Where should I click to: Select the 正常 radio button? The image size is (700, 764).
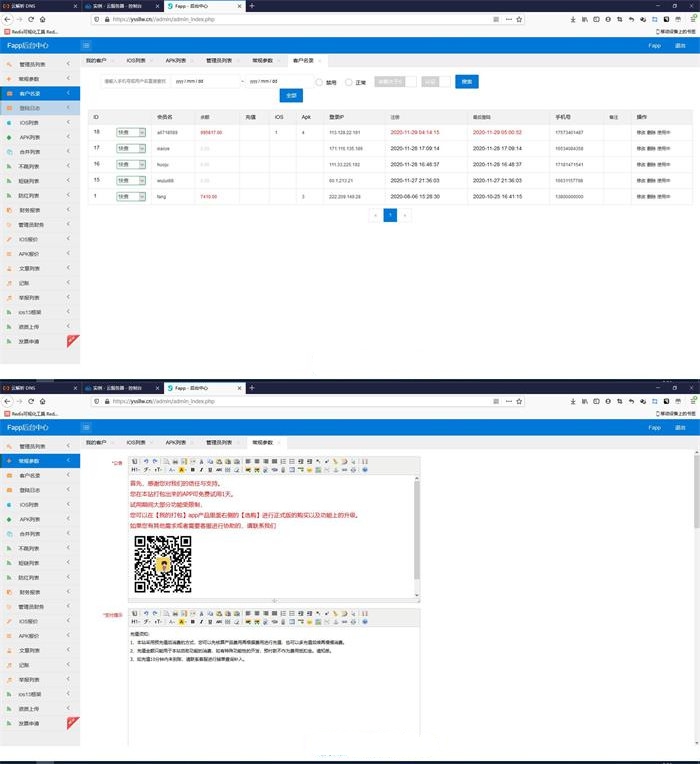(x=349, y=82)
